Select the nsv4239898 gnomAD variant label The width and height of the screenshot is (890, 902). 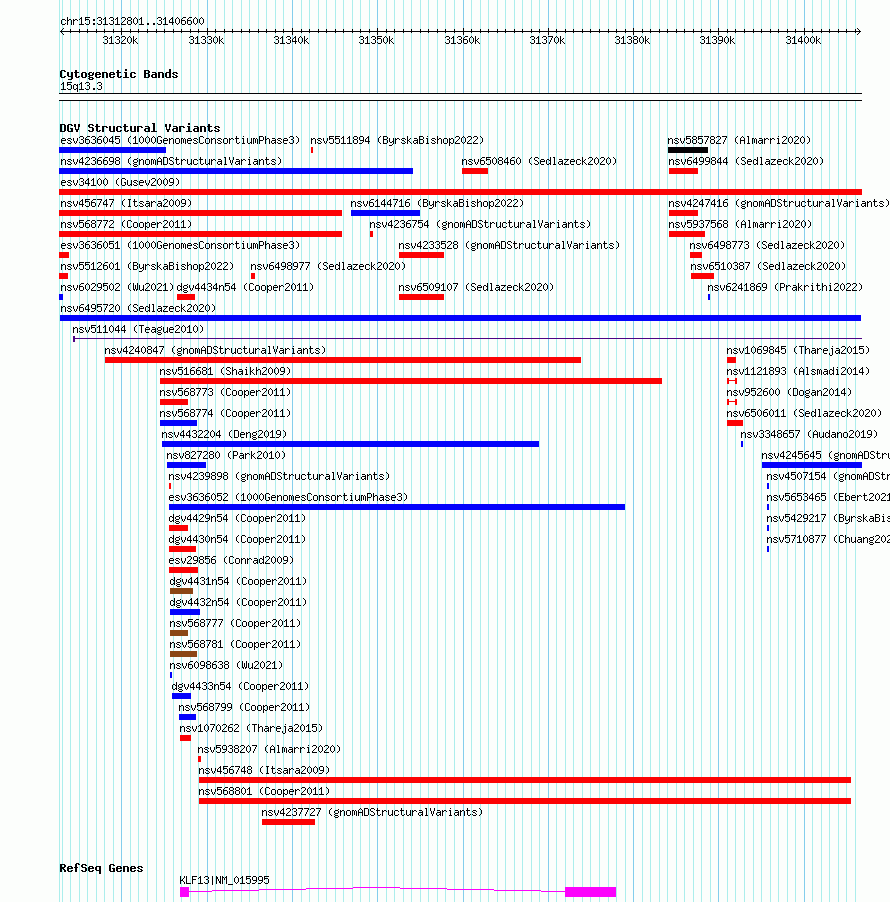279,476
